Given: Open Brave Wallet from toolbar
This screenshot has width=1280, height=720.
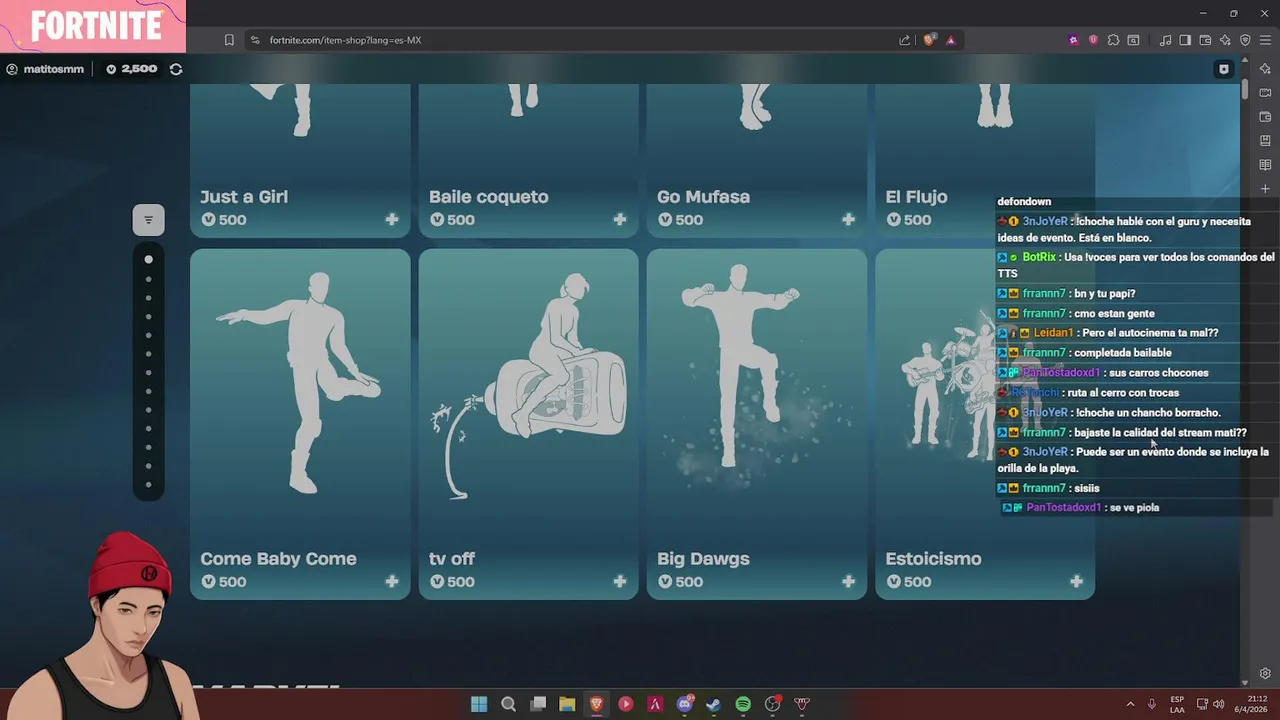Looking at the screenshot, I should 1205,40.
